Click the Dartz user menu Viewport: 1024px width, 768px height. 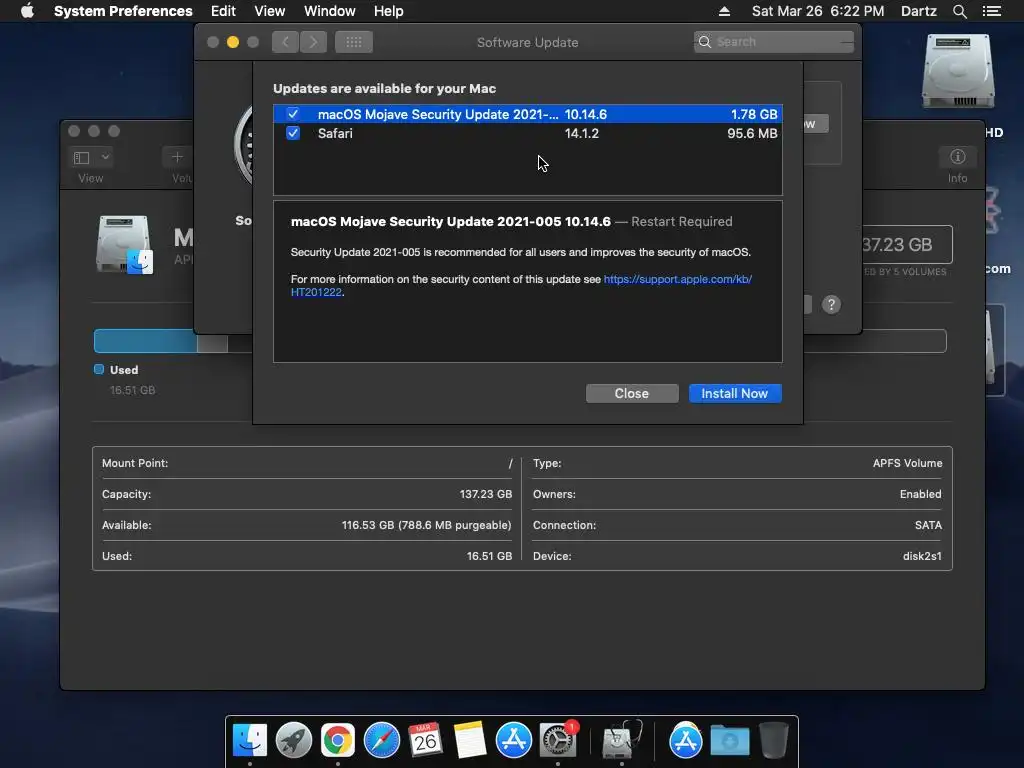point(919,11)
